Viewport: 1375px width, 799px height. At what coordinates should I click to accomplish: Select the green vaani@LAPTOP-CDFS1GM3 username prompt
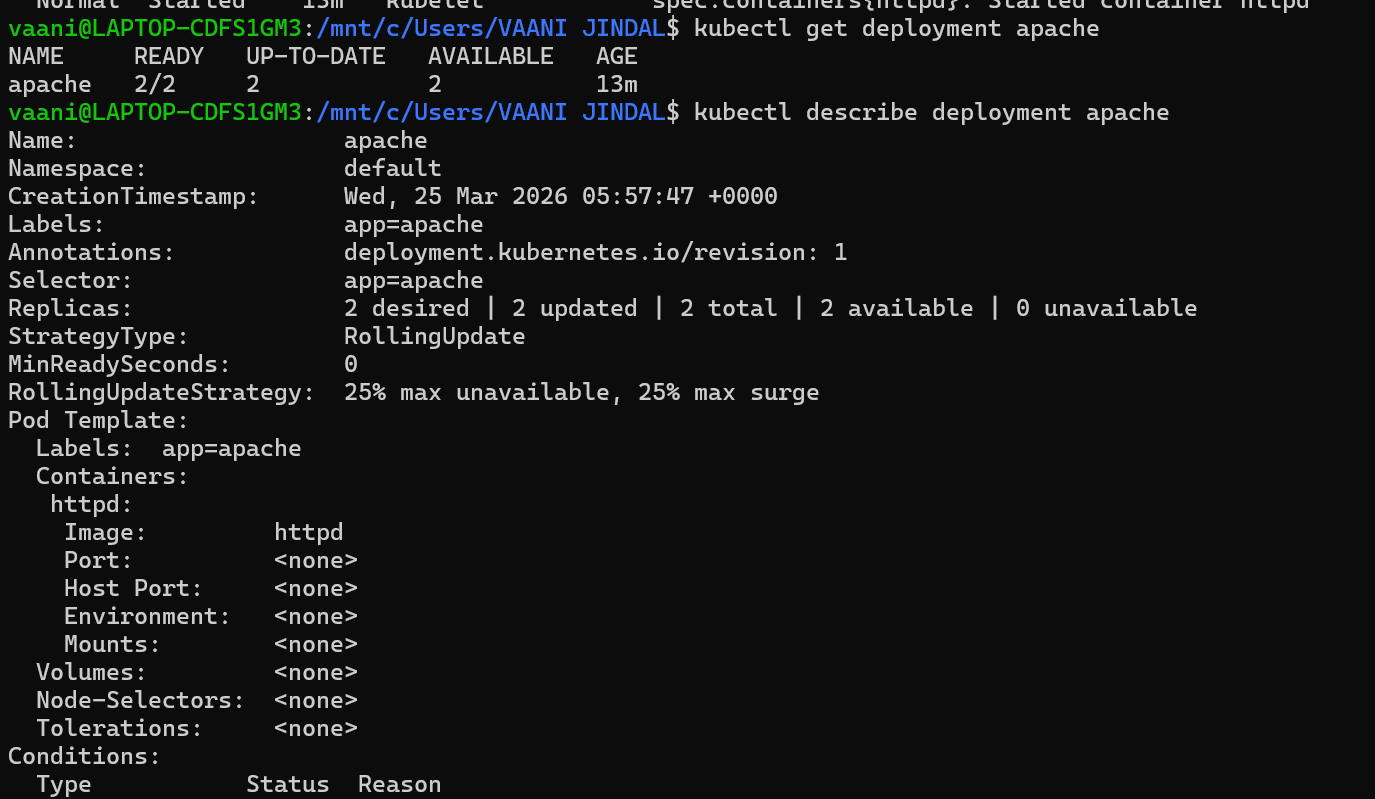[154, 28]
